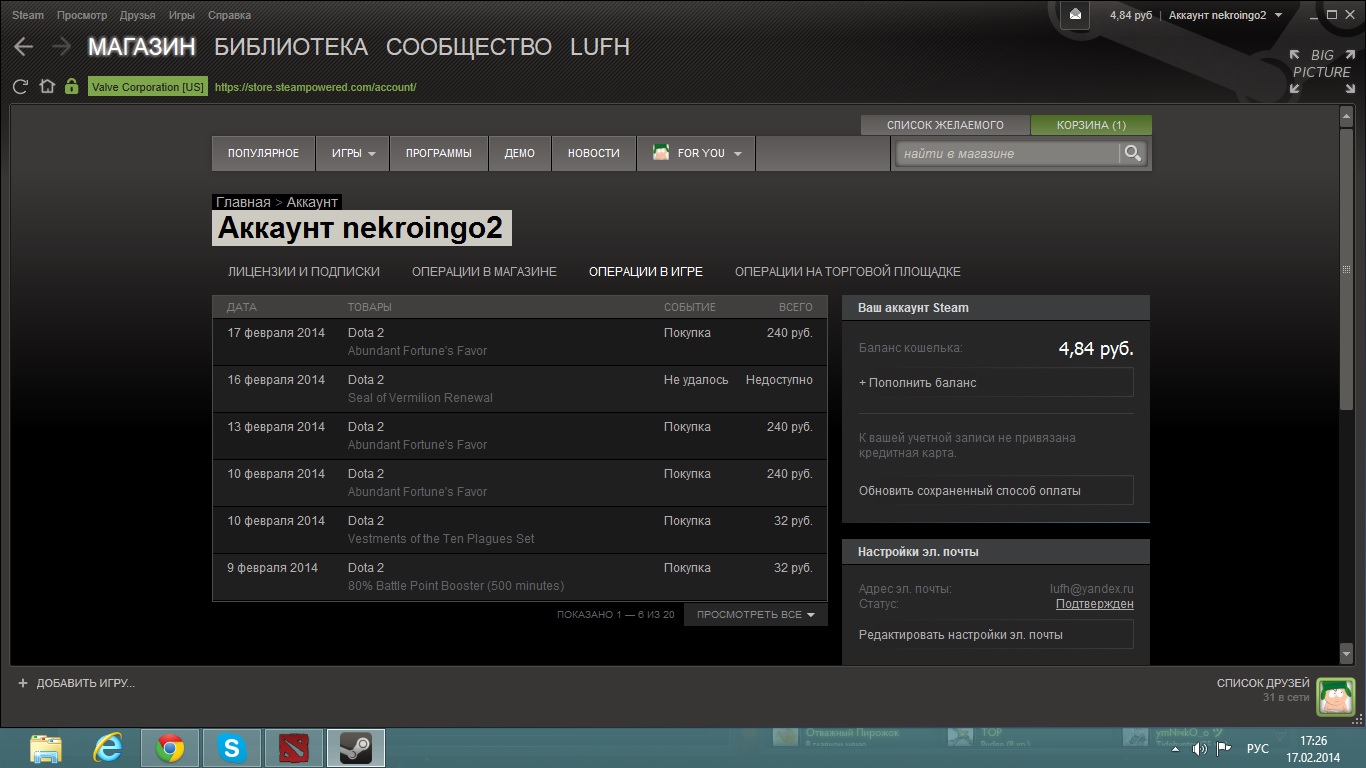Open the Steam menu
This screenshot has width=1366, height=768.
(x=28, y=15)
